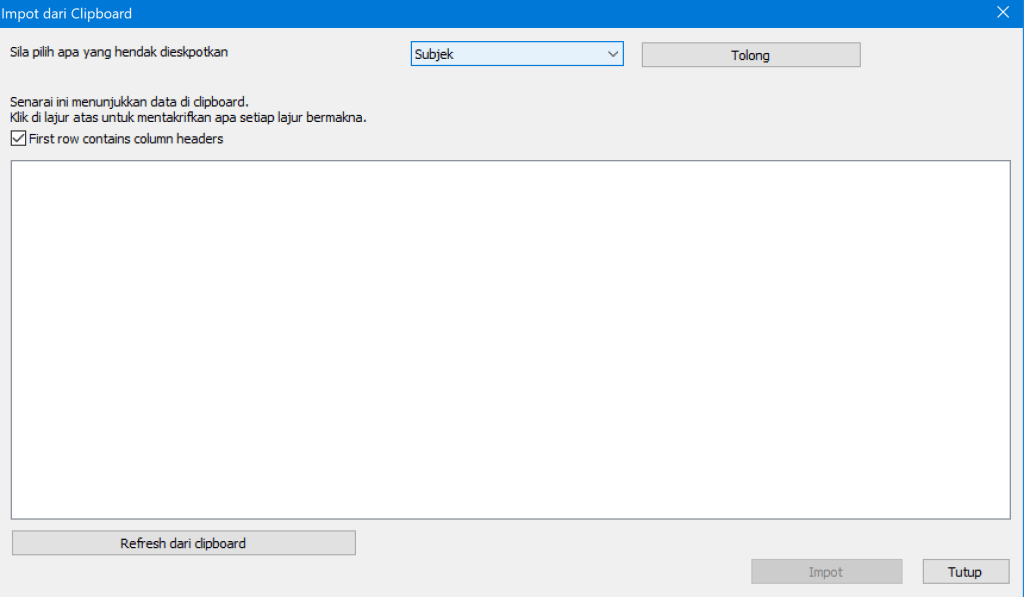1024x597 pixels.
Task: Click the chevron arrow of the Subjek dropdown
Action: coord(613,54)
